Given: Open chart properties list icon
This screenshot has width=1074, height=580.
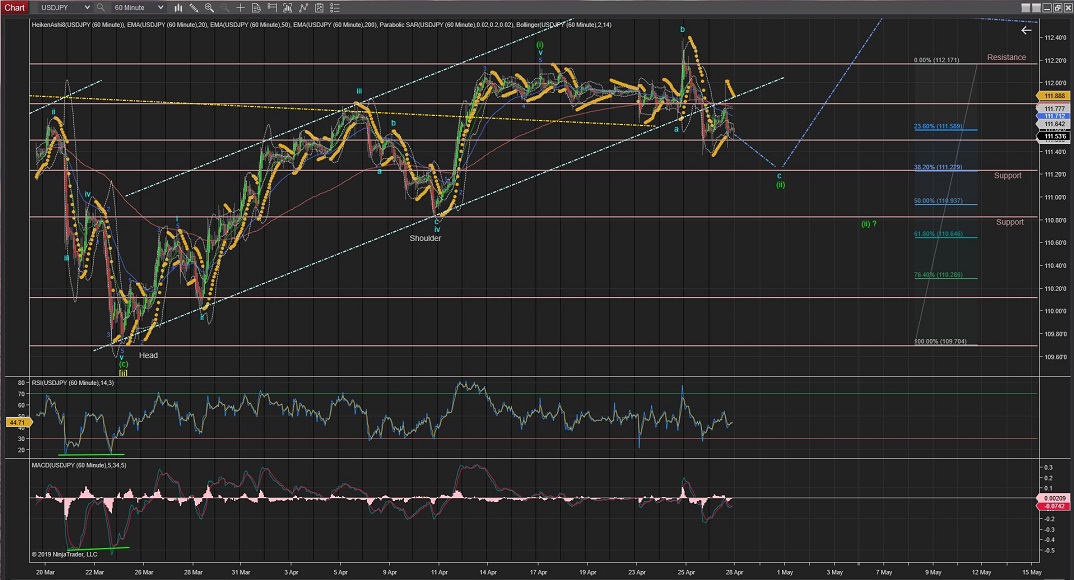Looking at the screenshot, I should (x=335, y=7).
